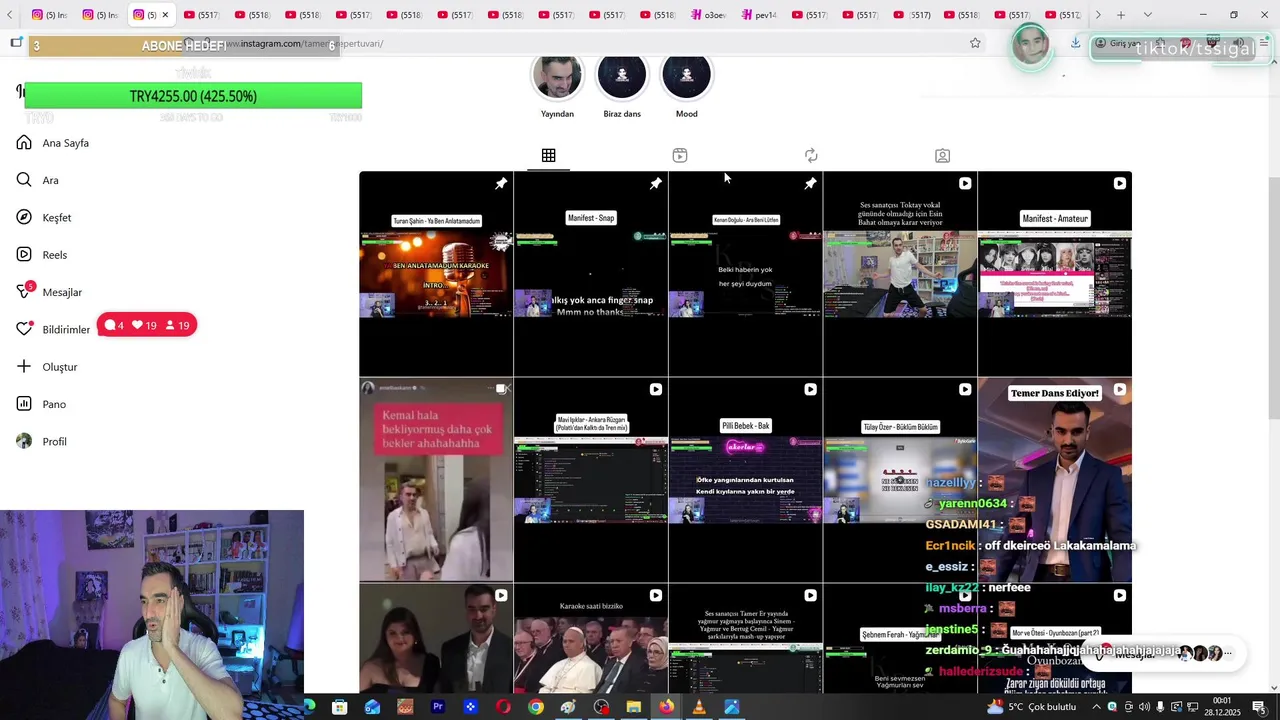Open Google Chrome from taskbar
Viewport: 1280px width, 720px height.
[x=536, y=707]
